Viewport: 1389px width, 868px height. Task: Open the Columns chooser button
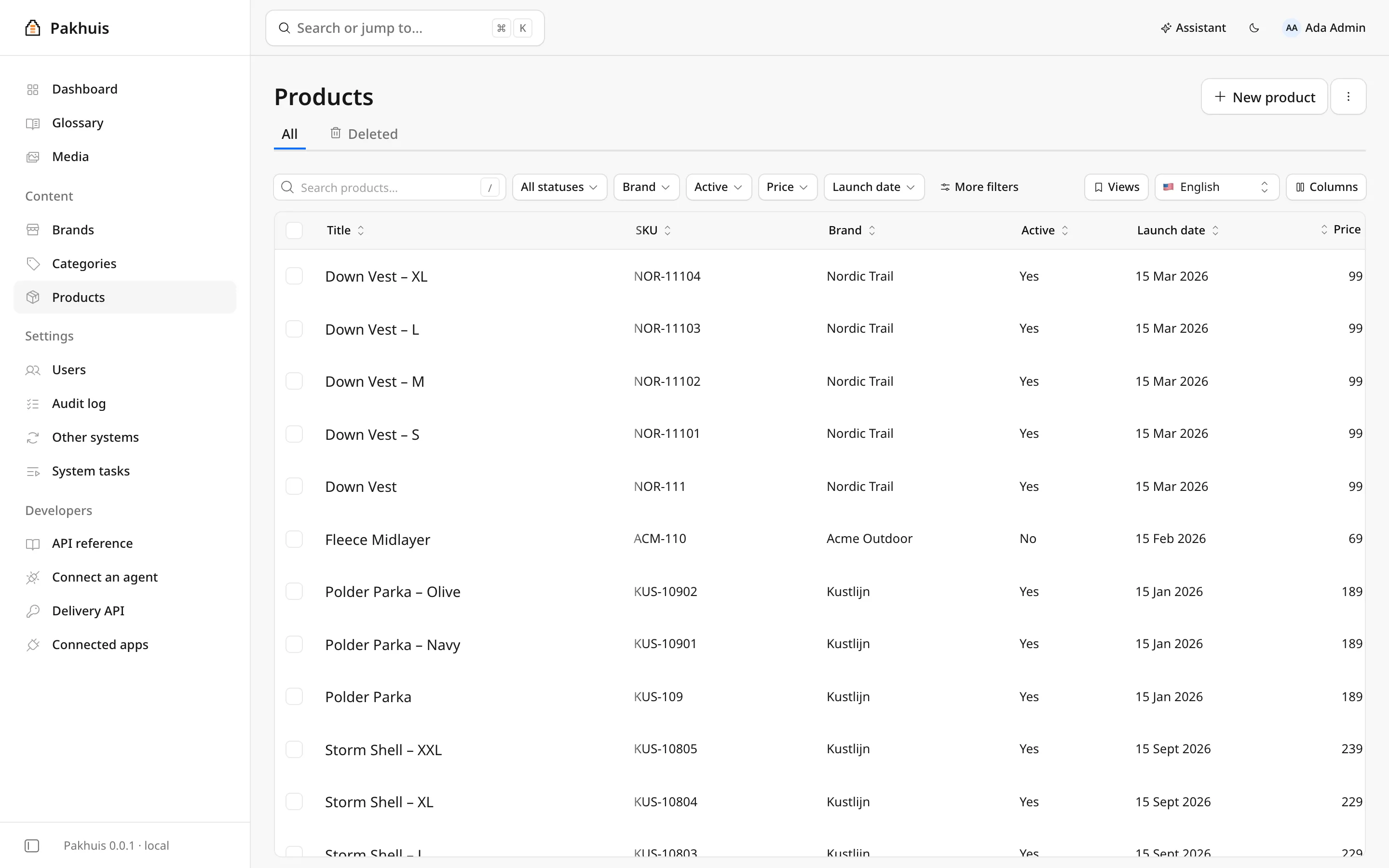(x=1326, y=187)
